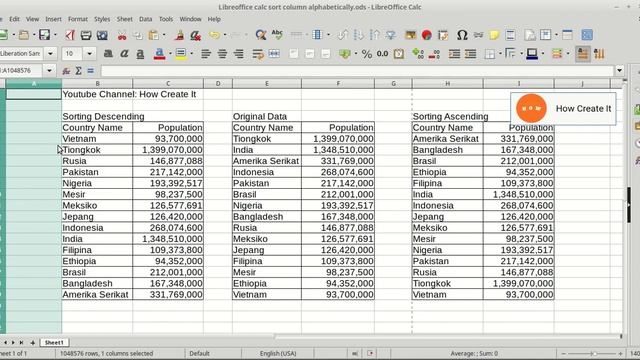Toggle italic formatting

click(x=124, y=54)
